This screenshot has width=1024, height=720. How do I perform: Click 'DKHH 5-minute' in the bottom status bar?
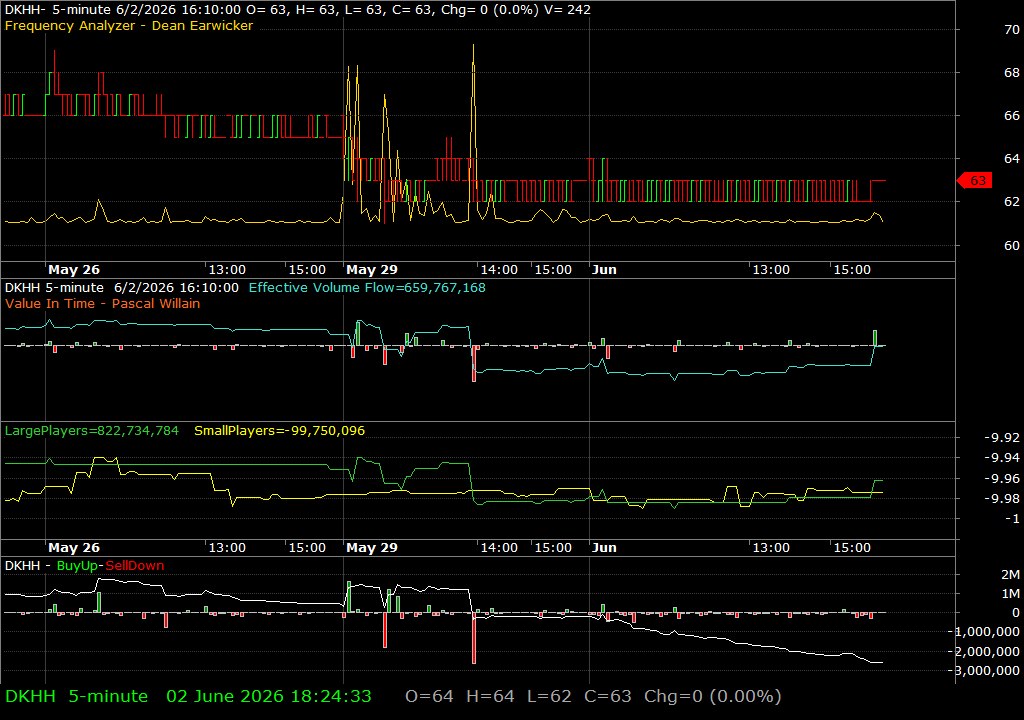coord(76,696)
